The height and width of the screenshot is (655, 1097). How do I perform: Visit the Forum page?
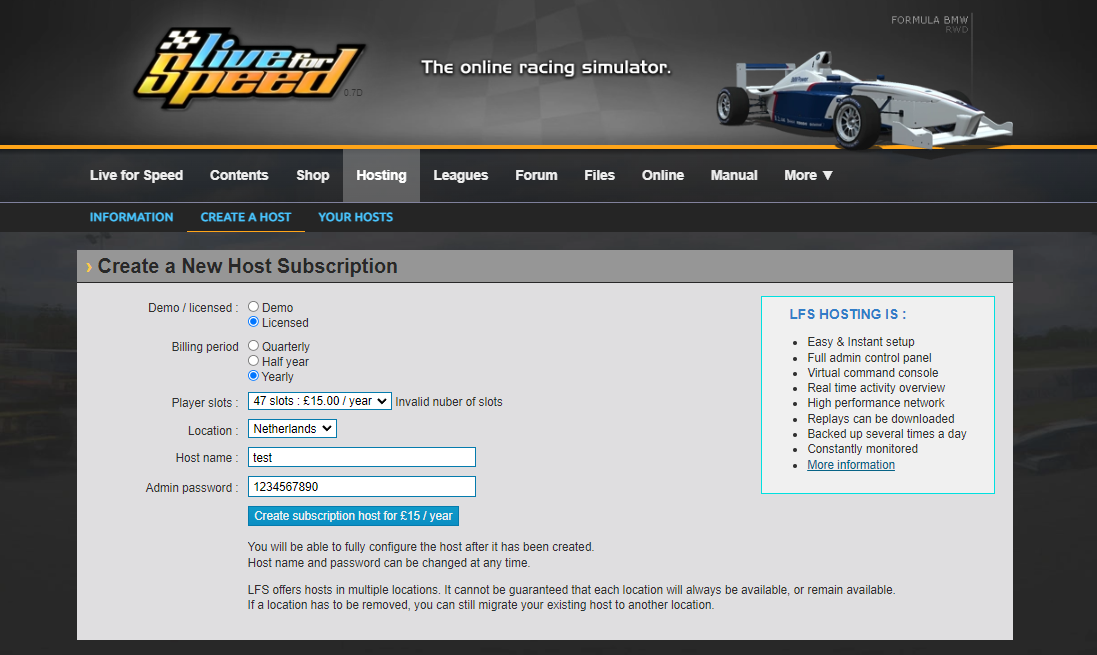[537, 176]
